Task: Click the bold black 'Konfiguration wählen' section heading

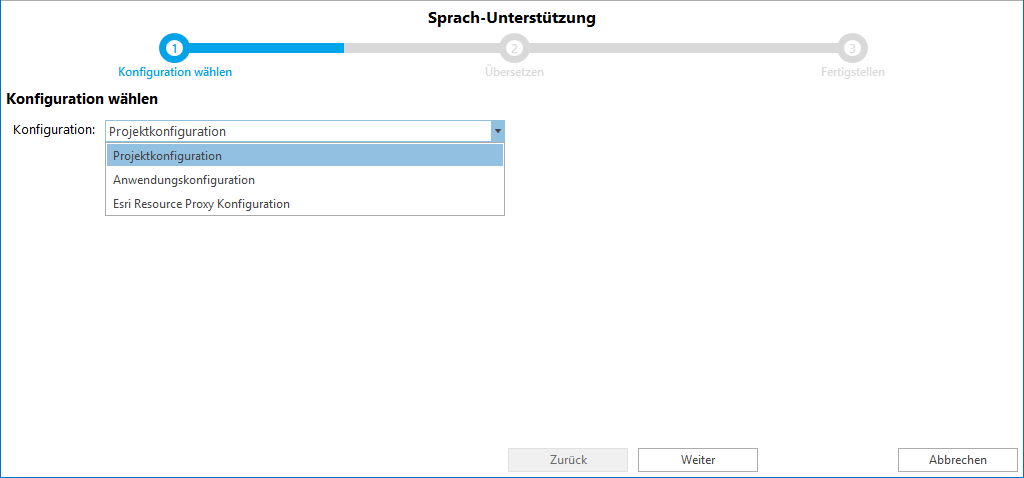Action: tap(82, 99)
